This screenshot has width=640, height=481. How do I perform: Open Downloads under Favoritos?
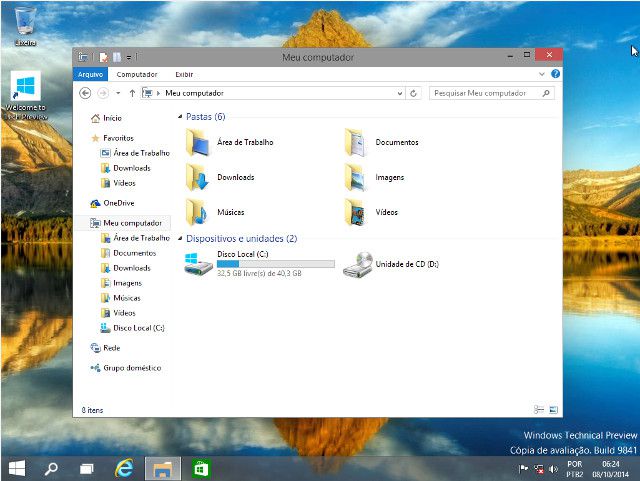126,168
